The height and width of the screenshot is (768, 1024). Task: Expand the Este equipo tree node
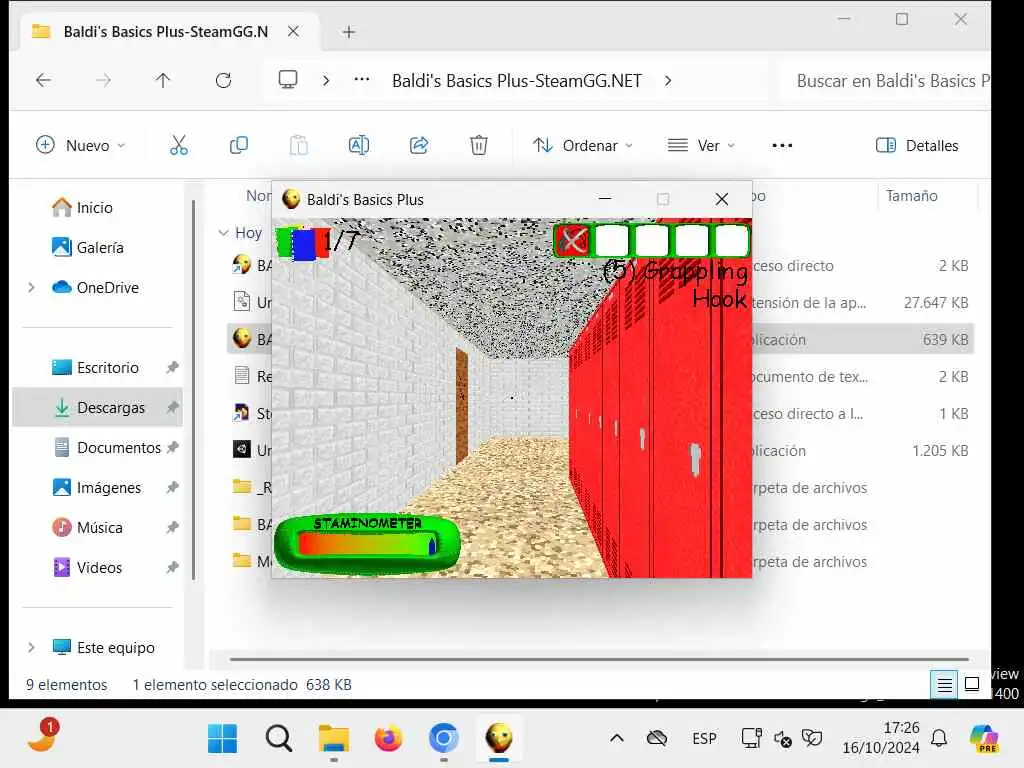[x=31, y=647]
